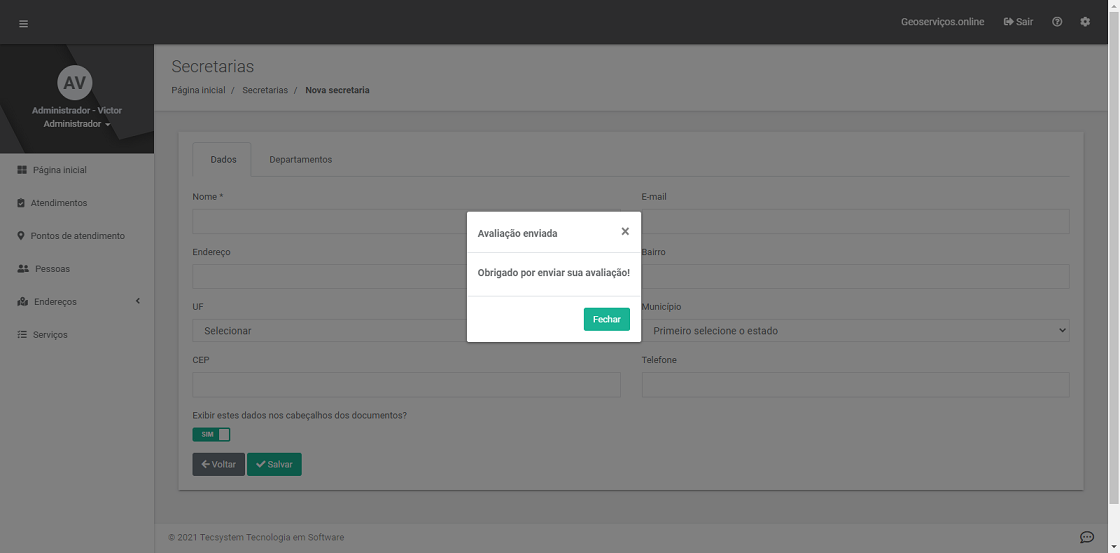
Task: Click the hamburger menu icon
Action: point(23,23)
